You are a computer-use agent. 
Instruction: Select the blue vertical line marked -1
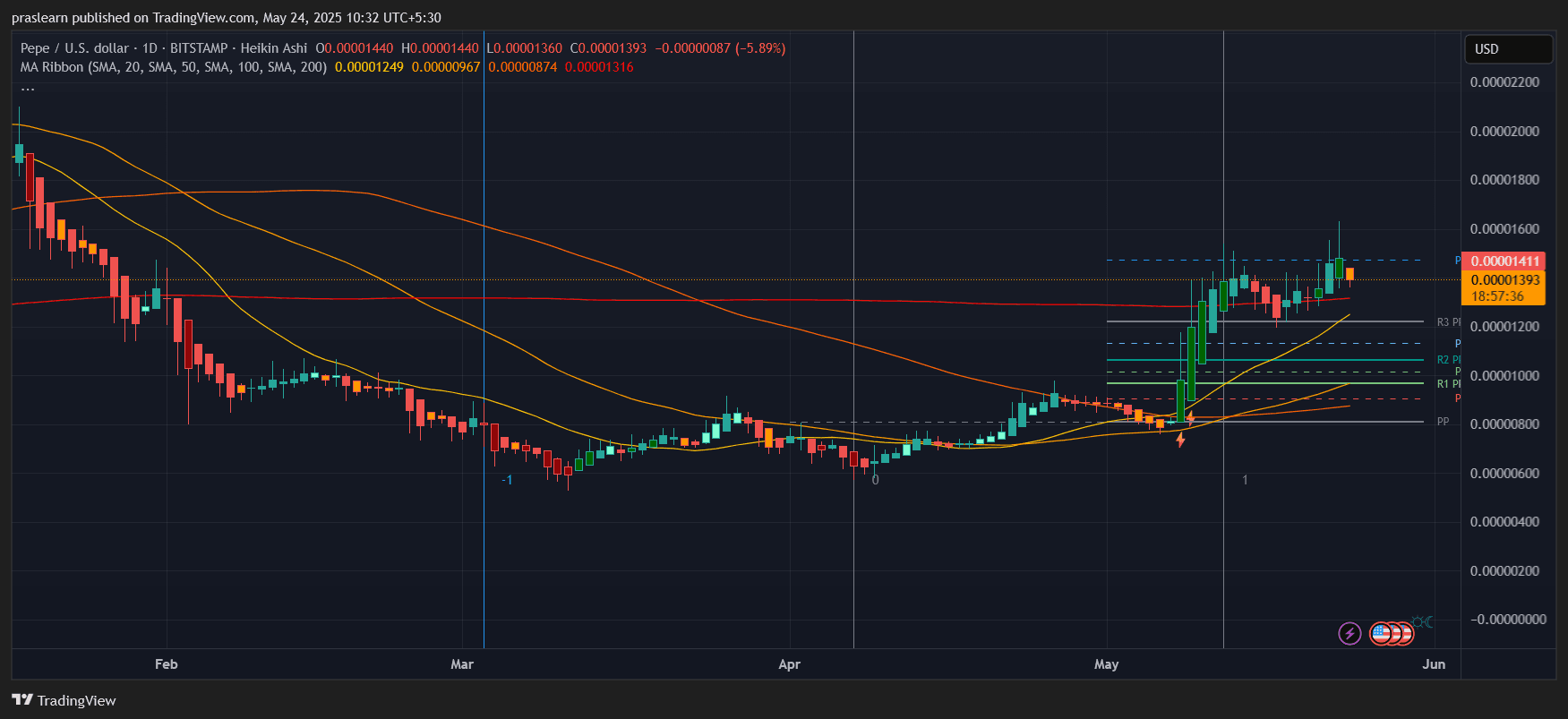tap(484, 340)
